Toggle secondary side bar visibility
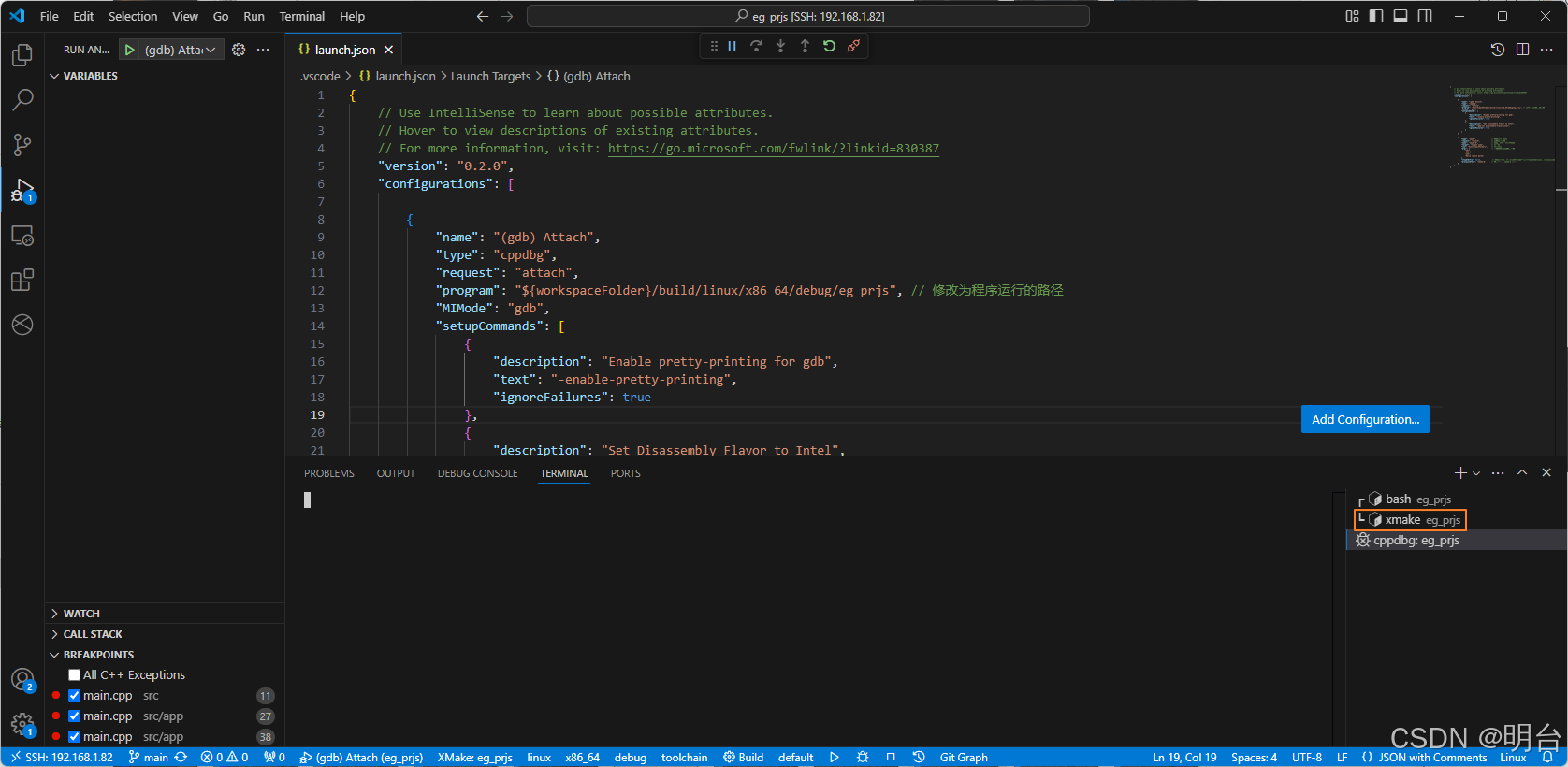This screenshot has height=767, width=1568. (1425, 16)
